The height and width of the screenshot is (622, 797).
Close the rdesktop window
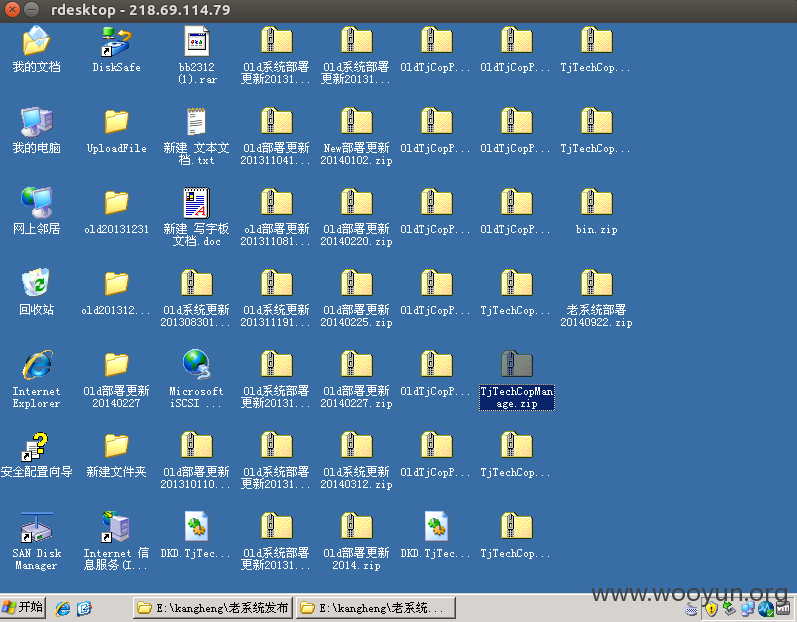12,9
